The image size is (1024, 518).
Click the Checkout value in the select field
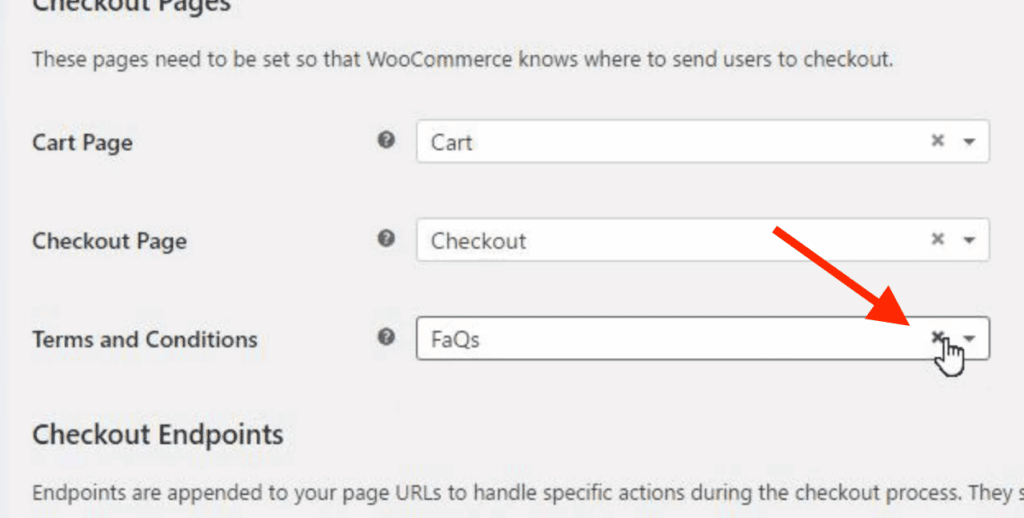pos(478,241)
